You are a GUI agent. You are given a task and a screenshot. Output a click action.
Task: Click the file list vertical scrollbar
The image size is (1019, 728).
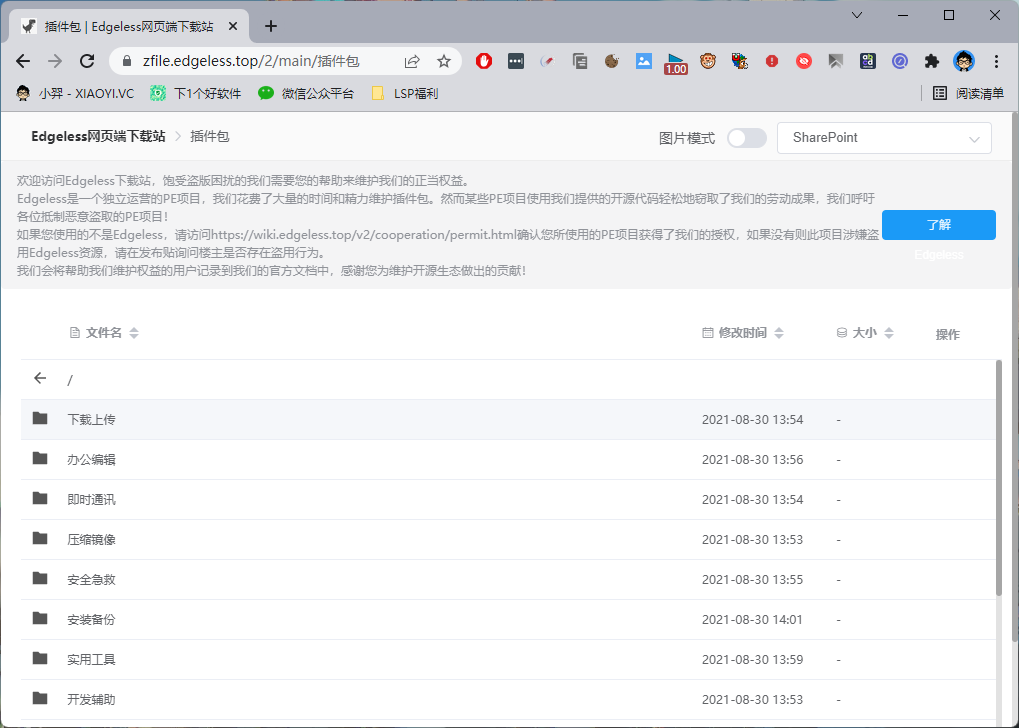pos(997,480)
